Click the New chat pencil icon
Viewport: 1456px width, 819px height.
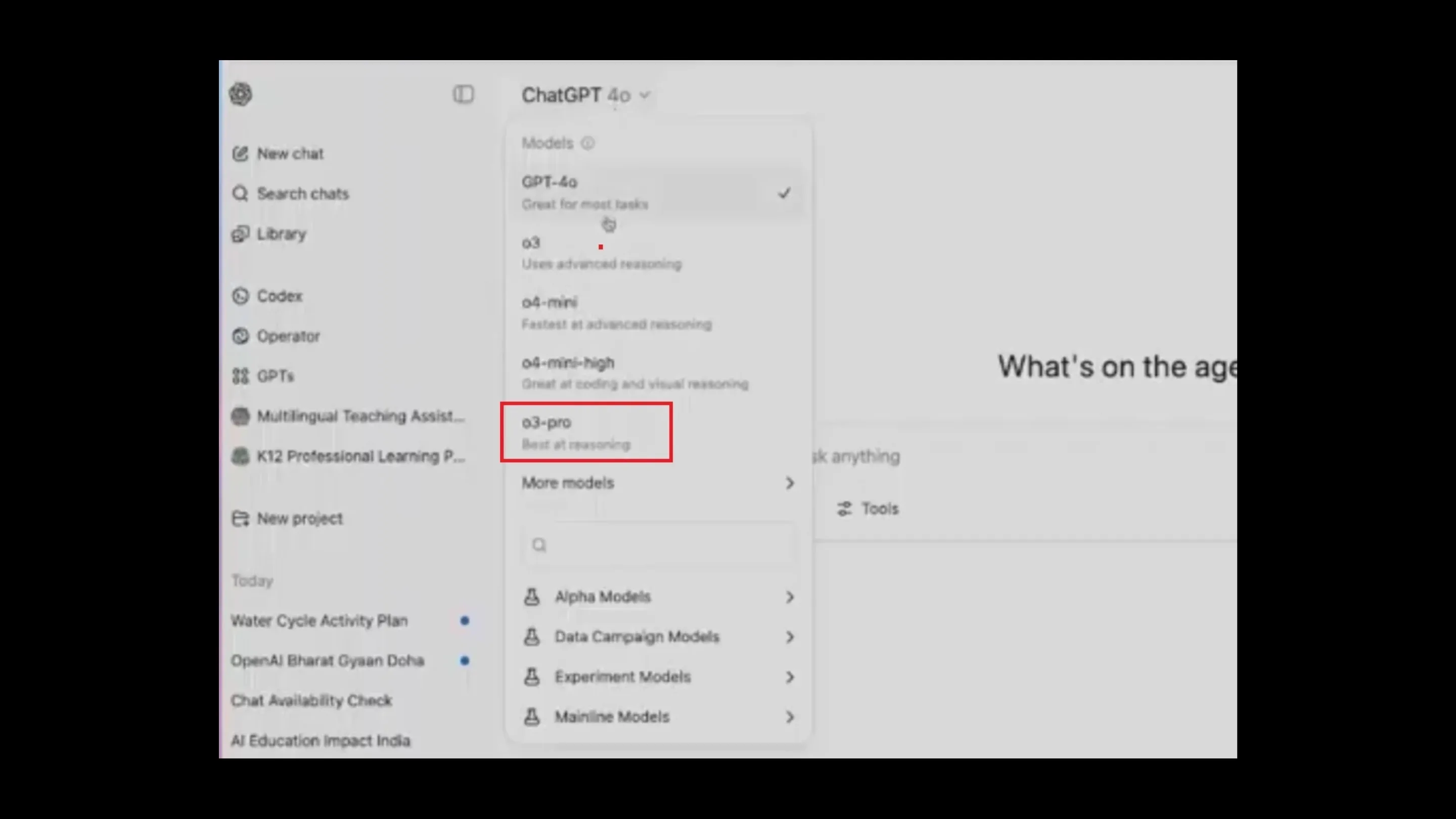point(240,154)
